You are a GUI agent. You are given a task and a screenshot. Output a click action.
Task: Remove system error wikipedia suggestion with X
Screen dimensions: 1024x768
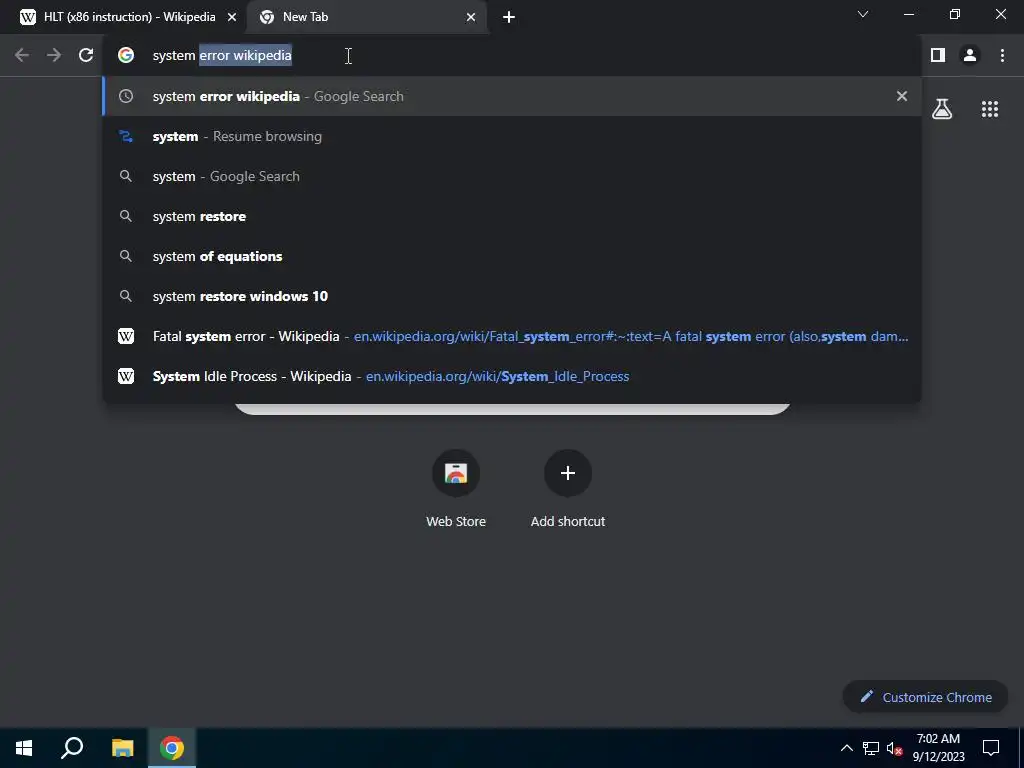click(x=902, y=96)
